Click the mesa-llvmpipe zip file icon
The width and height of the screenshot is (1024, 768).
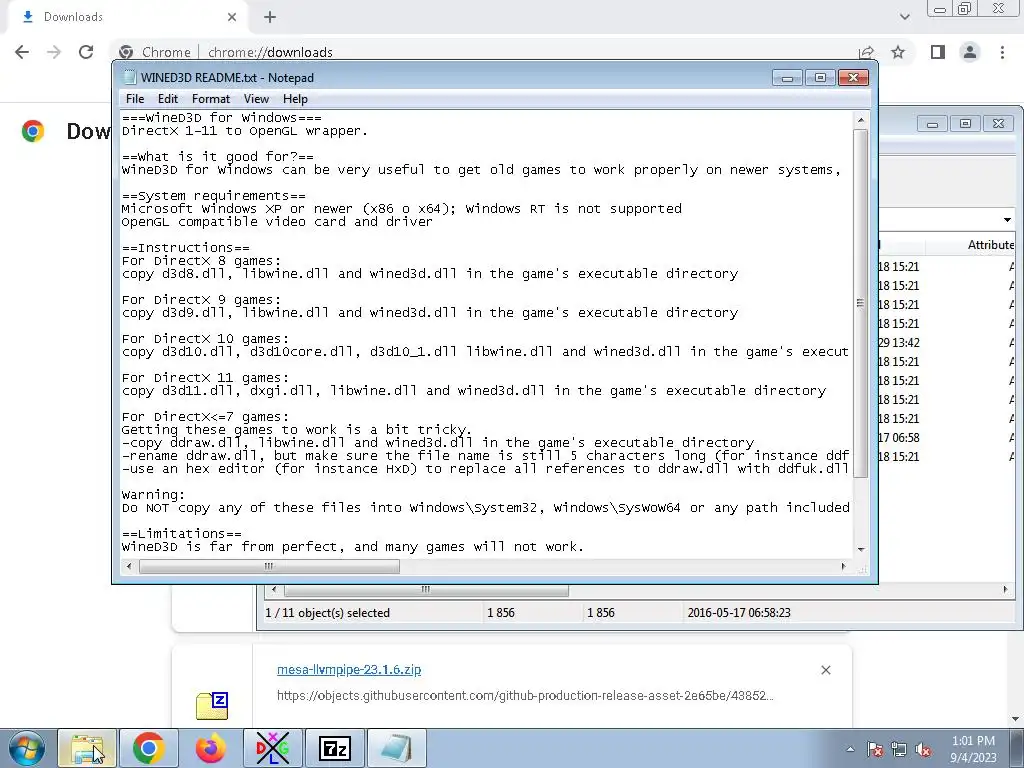click(212, 706)
